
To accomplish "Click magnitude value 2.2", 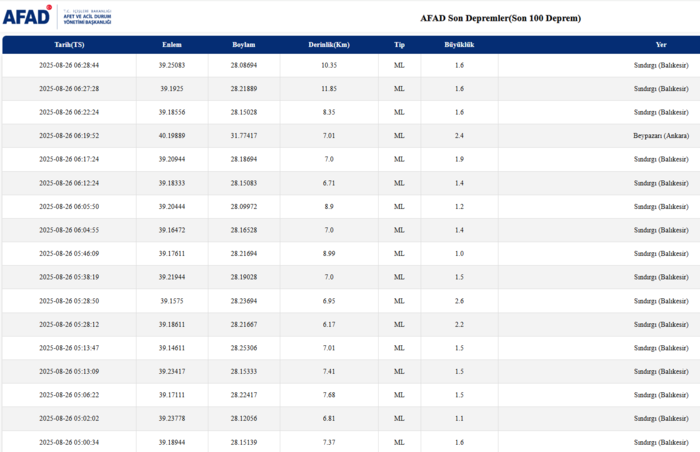I will (459, 325).
